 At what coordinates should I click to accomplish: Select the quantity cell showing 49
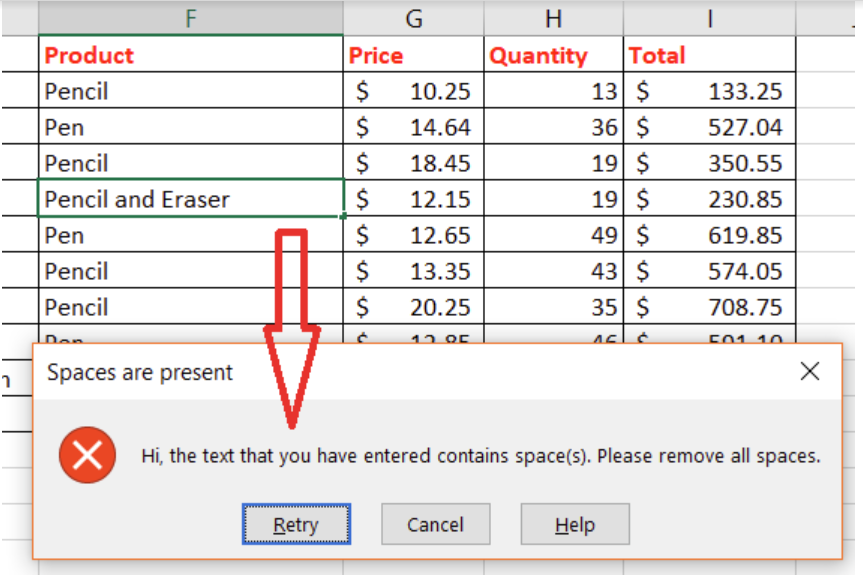(553, 235)
